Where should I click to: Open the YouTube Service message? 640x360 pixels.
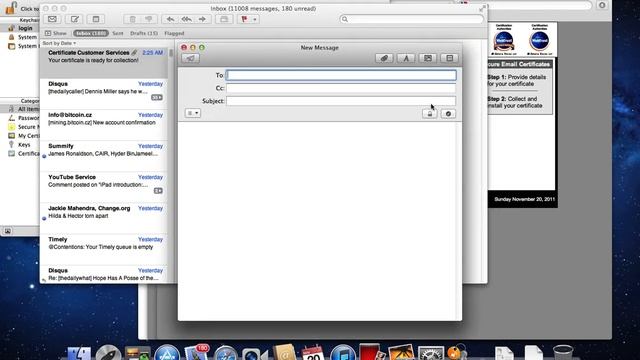(x=104, y=187)
